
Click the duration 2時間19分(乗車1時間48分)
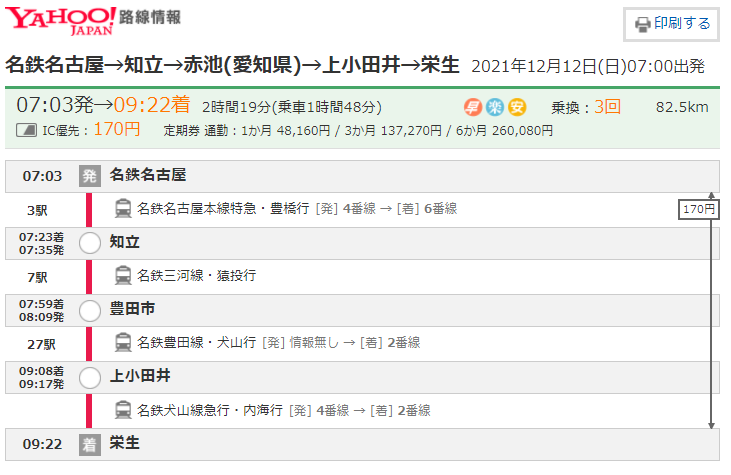(292, 108)
